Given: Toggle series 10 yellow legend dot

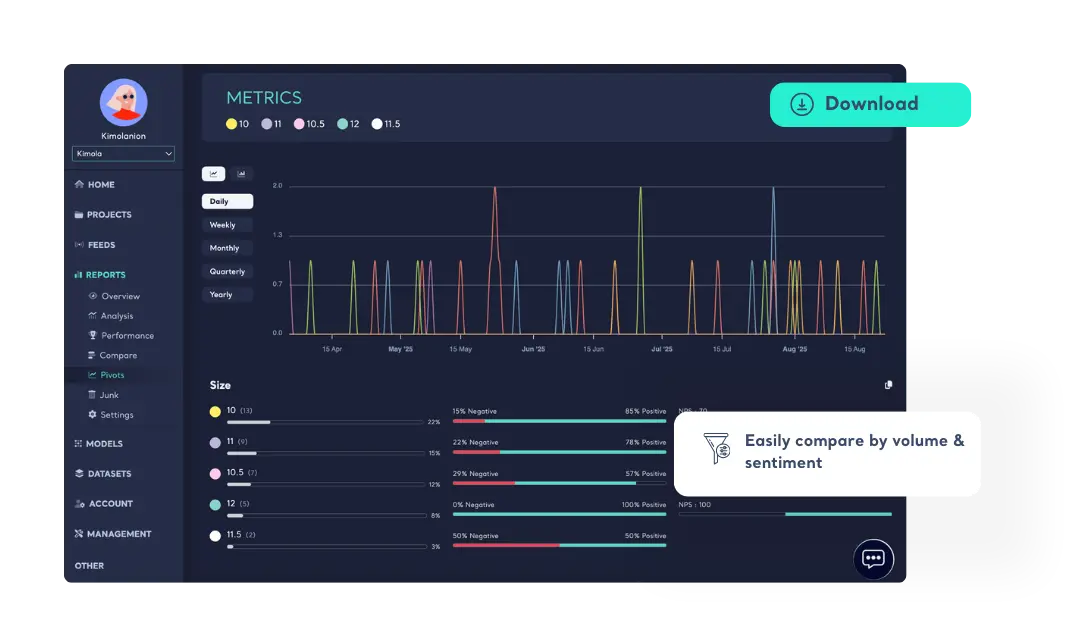Looking at the screenshot, I should pyautogui.click(x=231, y=124).
